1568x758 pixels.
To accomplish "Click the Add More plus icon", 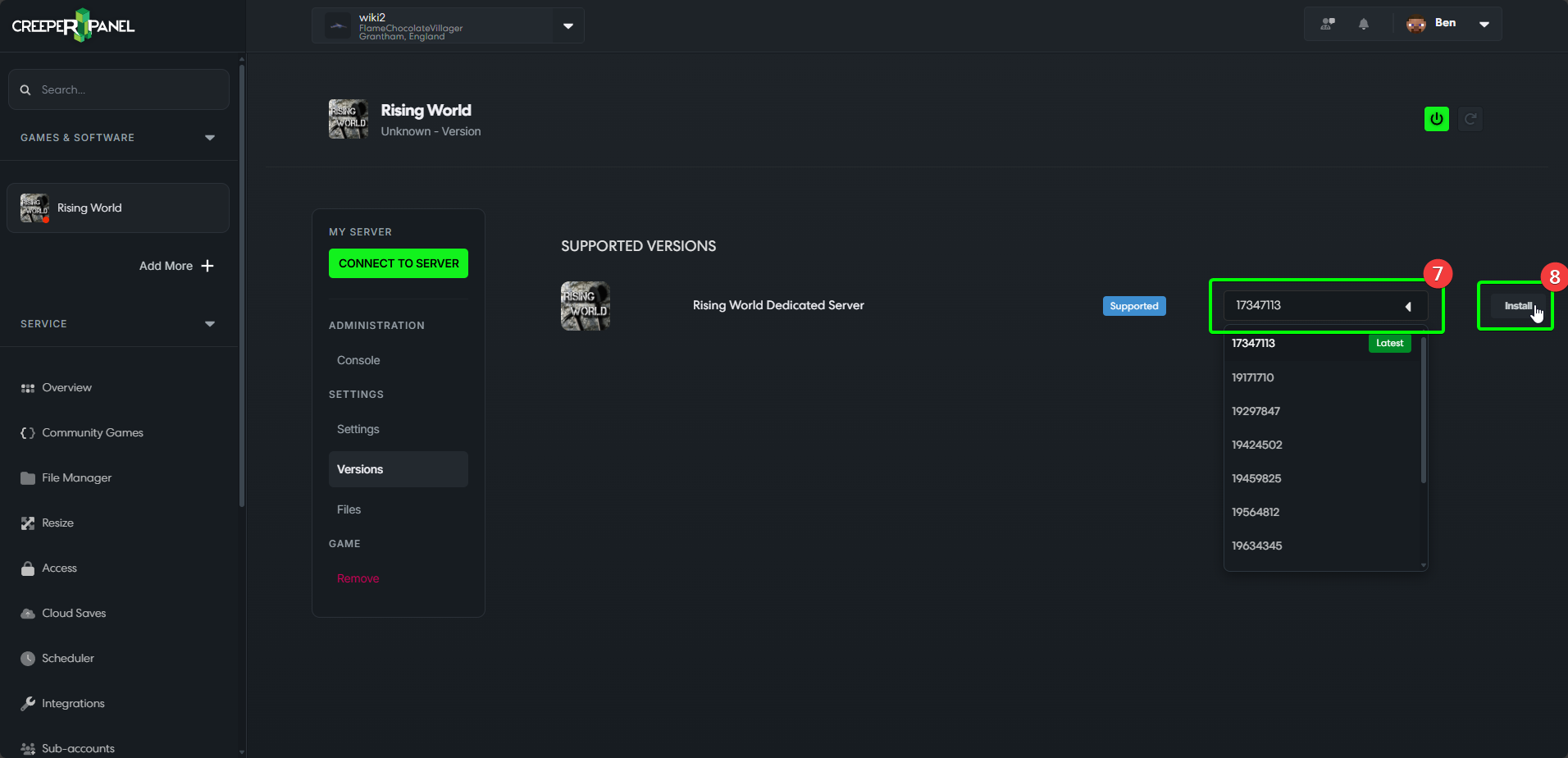I will coord(207,266).
